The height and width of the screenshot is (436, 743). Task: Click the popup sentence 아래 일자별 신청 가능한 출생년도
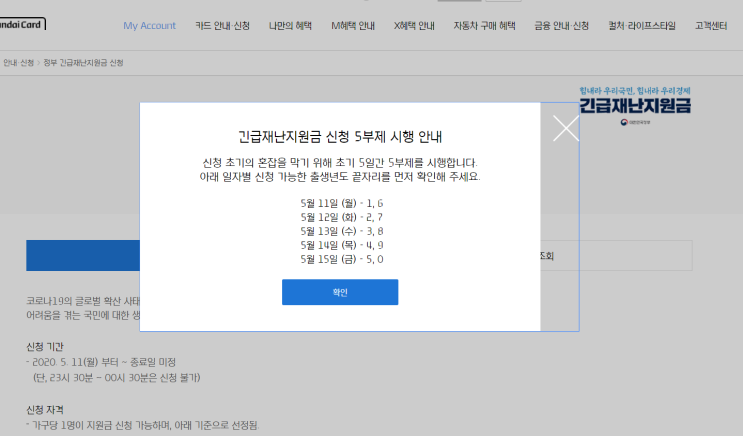click(340, 177)
